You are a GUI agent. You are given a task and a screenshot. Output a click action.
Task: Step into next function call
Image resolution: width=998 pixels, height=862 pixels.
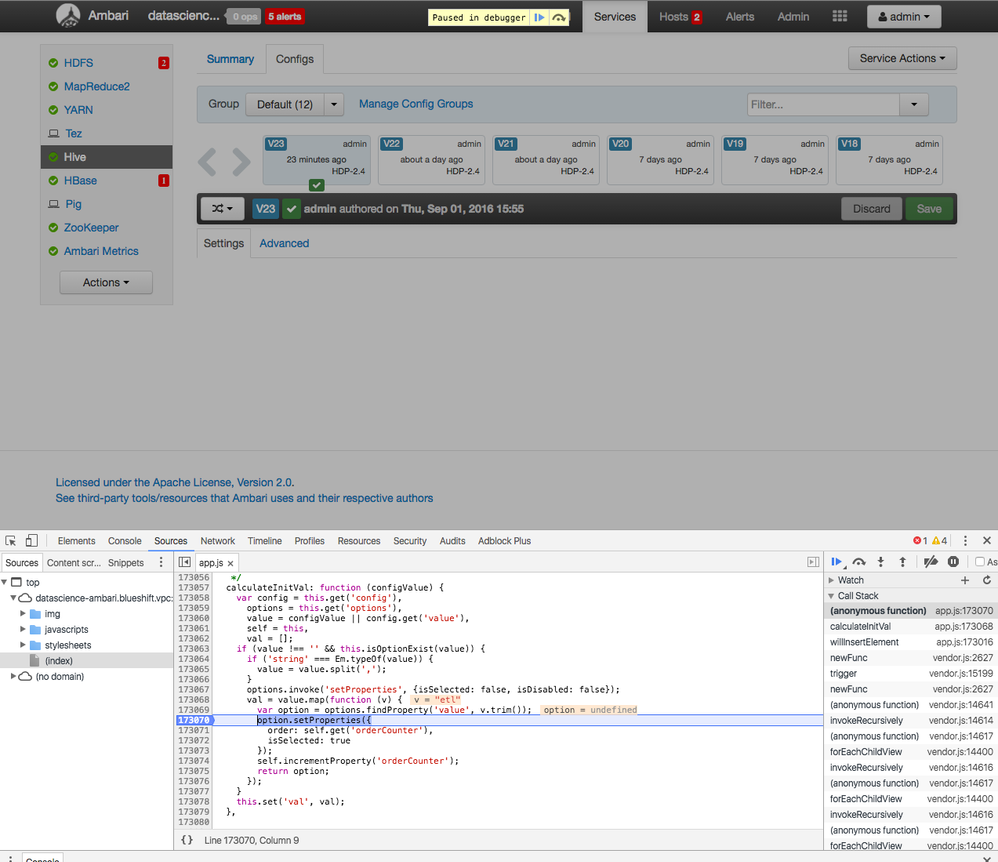(881, 562)
